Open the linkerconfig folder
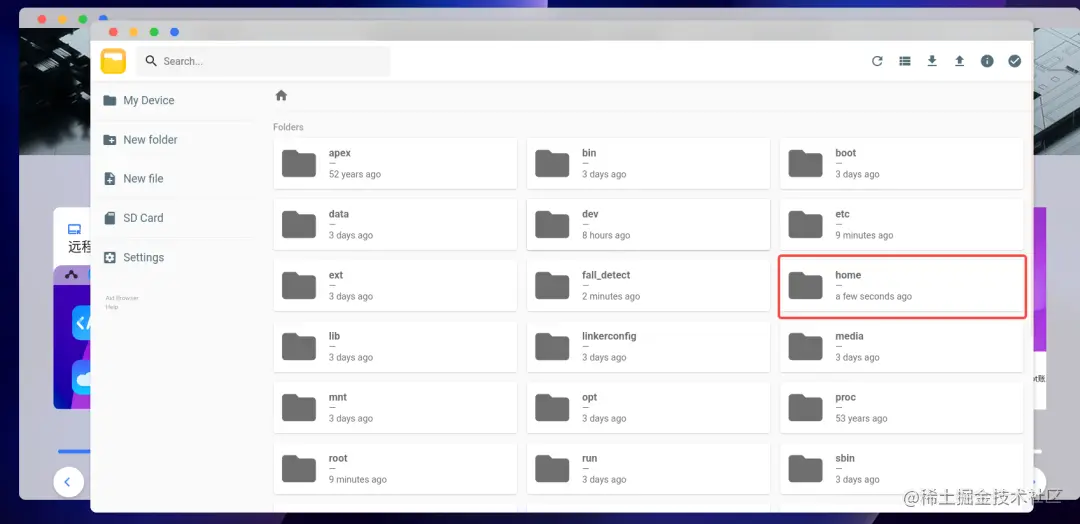 click(x=648, y=347)
